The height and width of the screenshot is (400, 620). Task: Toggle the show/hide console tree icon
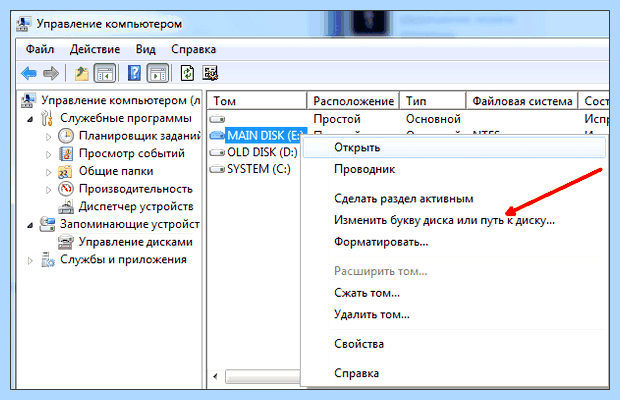tap(105, 74)
